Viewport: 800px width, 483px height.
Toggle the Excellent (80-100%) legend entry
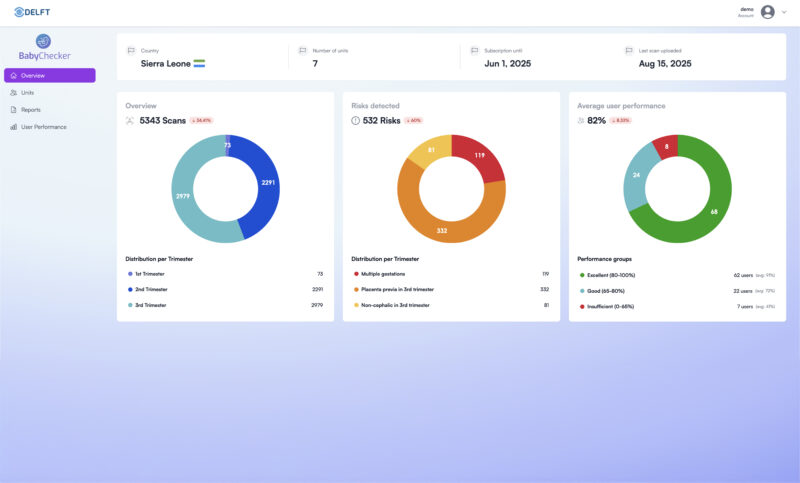click(607, 274)
